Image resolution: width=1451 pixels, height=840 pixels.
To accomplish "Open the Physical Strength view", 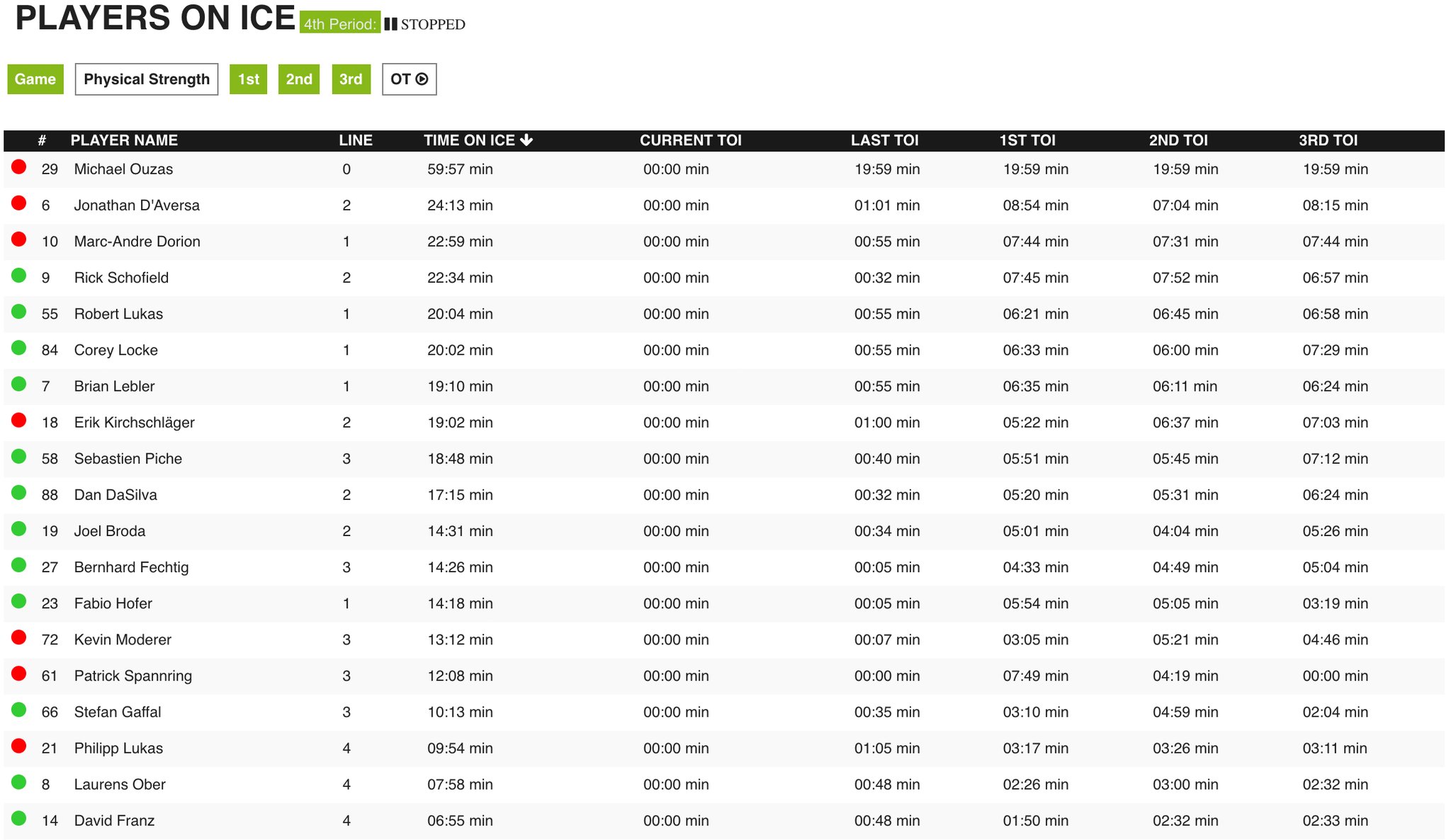I will point(147,79).
